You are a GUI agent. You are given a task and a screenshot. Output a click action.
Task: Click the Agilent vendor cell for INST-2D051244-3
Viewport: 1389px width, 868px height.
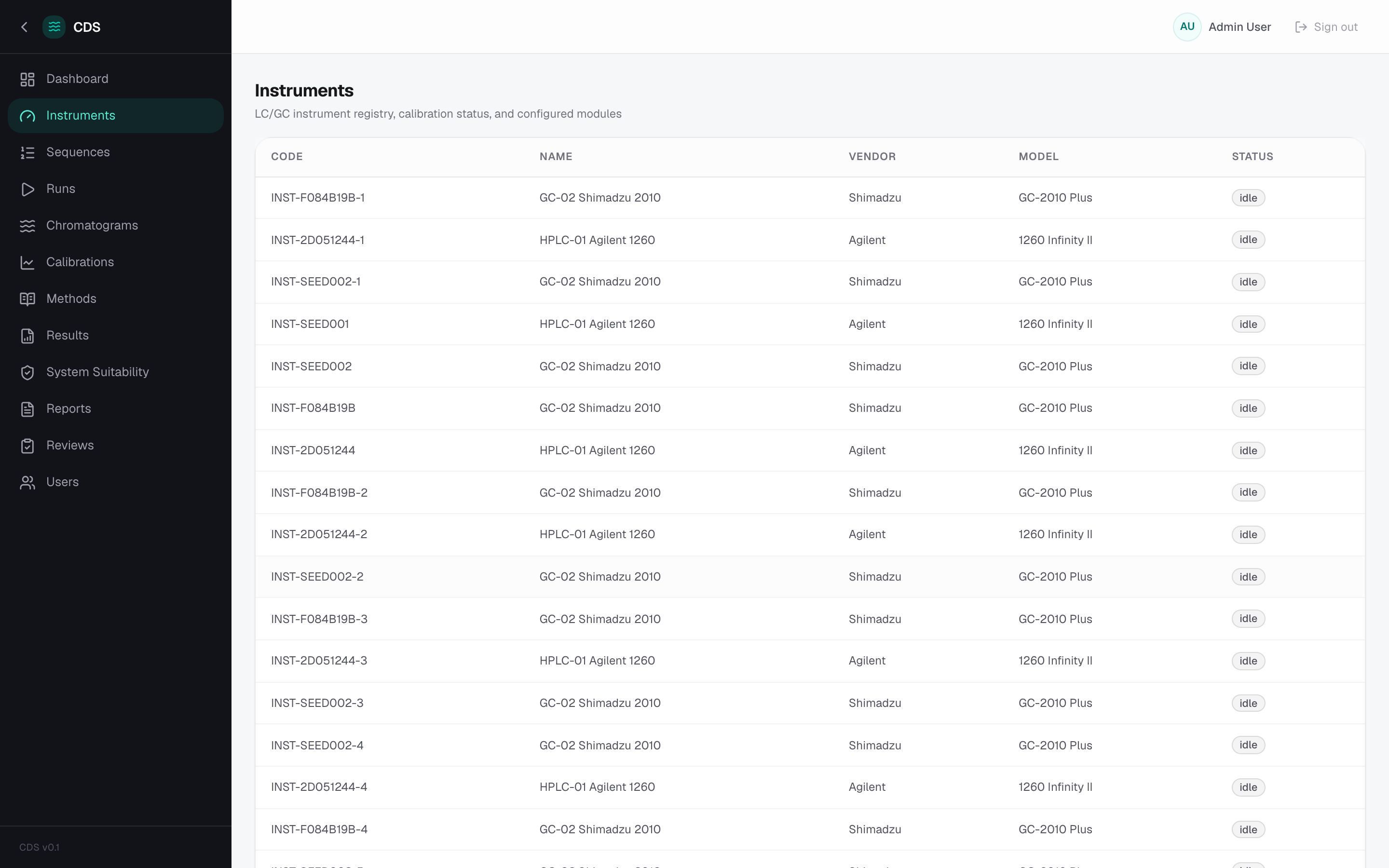(867, 661)
